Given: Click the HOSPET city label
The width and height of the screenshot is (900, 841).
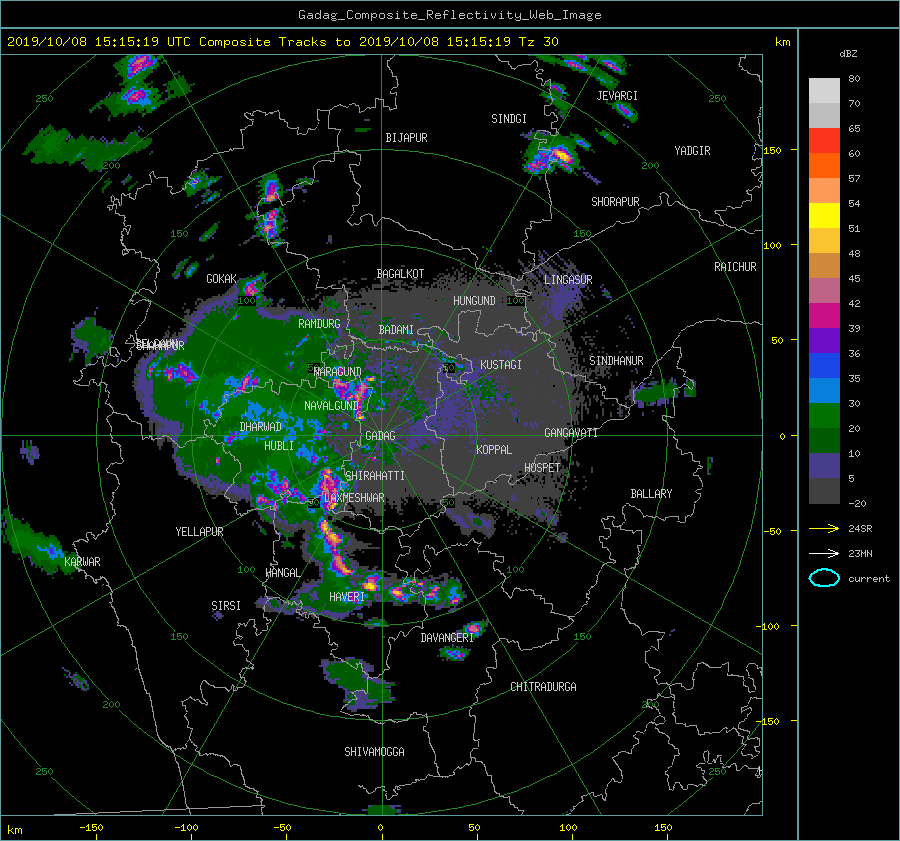Looking at the screenshot, I should click(x=542, y=468).
